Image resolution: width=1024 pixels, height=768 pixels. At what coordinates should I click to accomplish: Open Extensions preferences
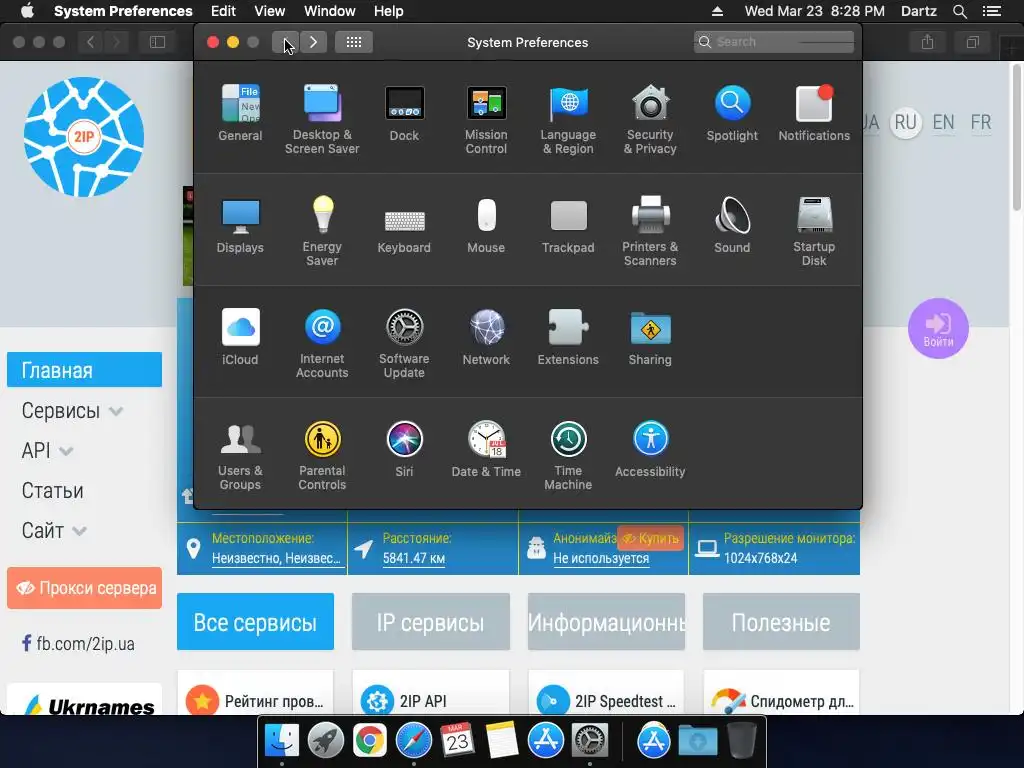coord(568,337)
